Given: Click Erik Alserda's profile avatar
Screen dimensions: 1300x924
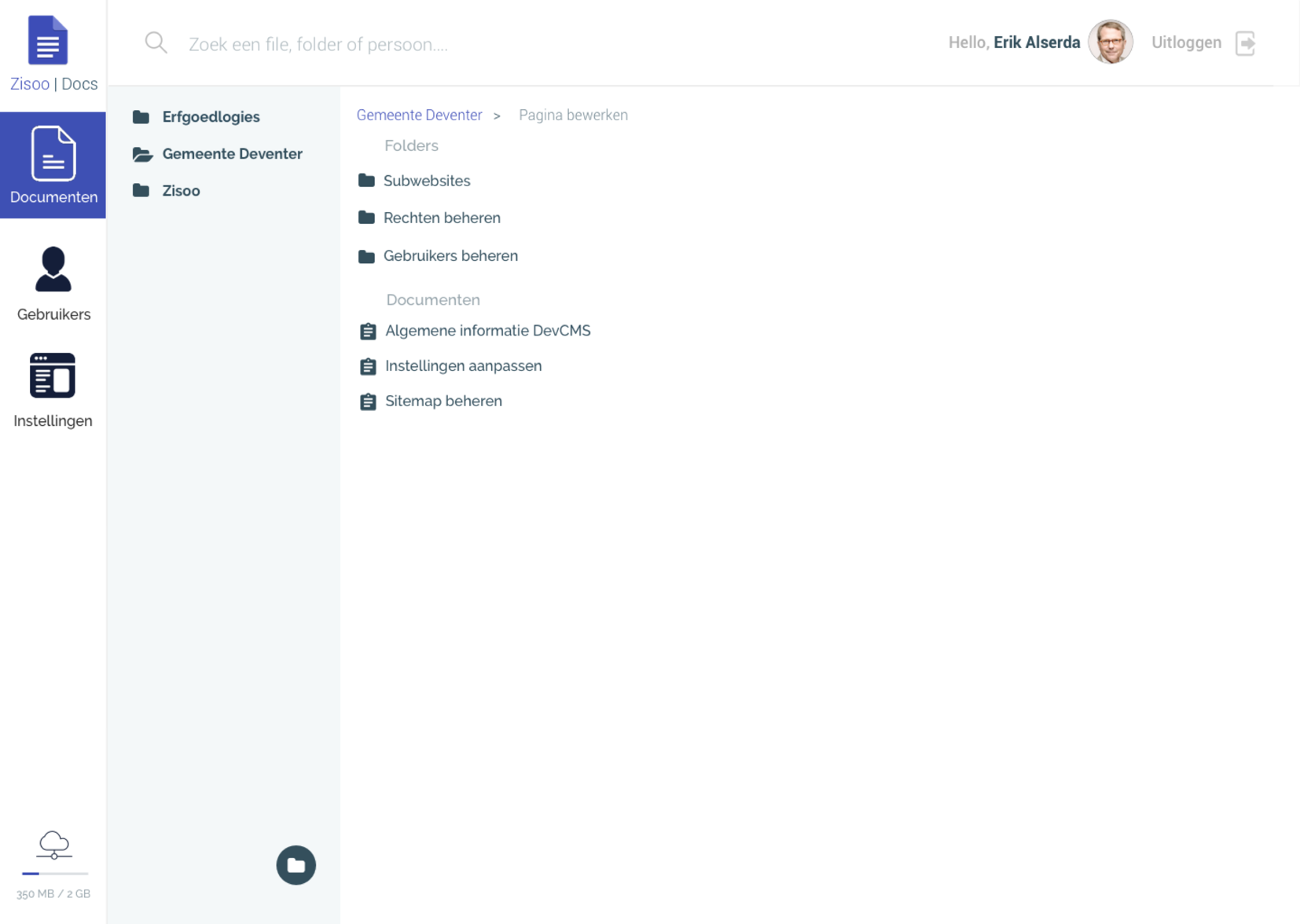Looking at the screenshot, I should coord(1110,42).
